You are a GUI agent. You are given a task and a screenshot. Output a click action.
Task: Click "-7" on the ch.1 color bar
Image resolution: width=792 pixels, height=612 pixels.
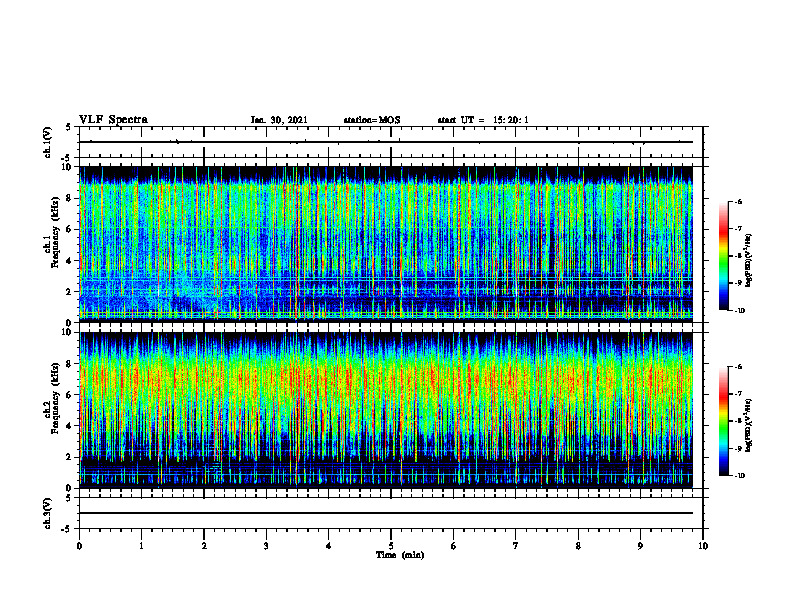pyautogui.click(x=738, y=229)
